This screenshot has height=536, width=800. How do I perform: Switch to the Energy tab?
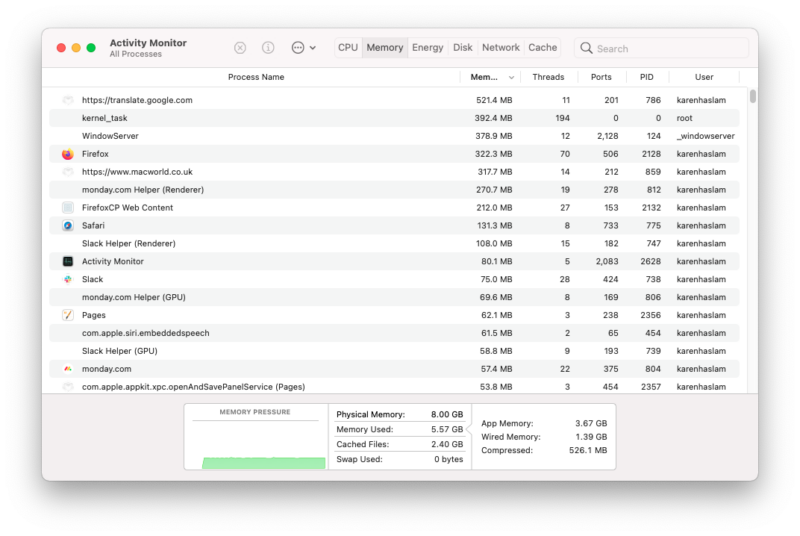tap(427, 48)
